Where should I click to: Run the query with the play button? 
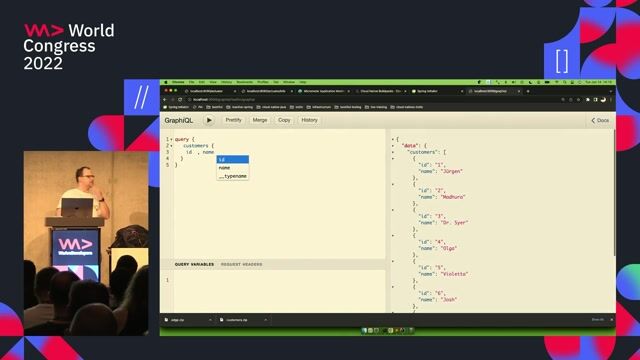coord(209,120)
